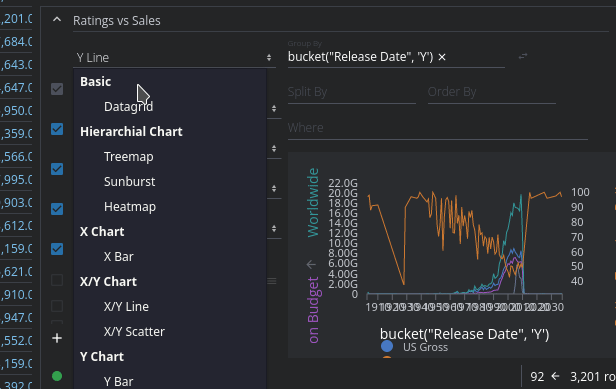616x389 pixels.
Task: Click the arrow in the row count status
Action: coord(556,376)
